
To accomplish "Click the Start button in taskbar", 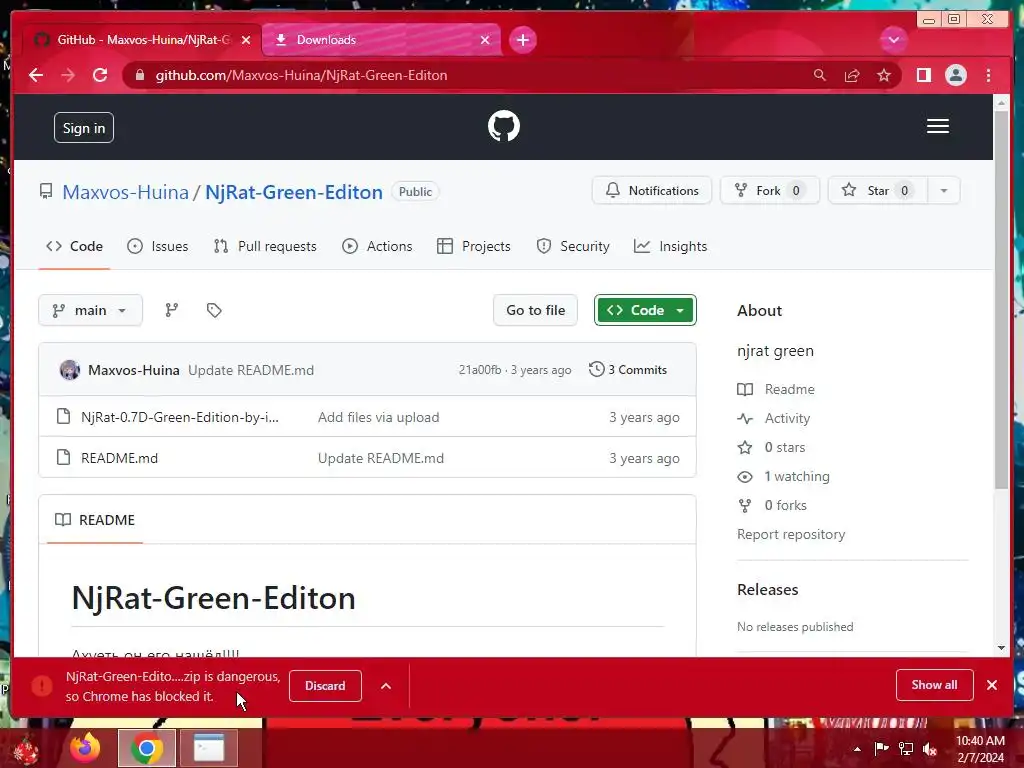I will point(25,748).
